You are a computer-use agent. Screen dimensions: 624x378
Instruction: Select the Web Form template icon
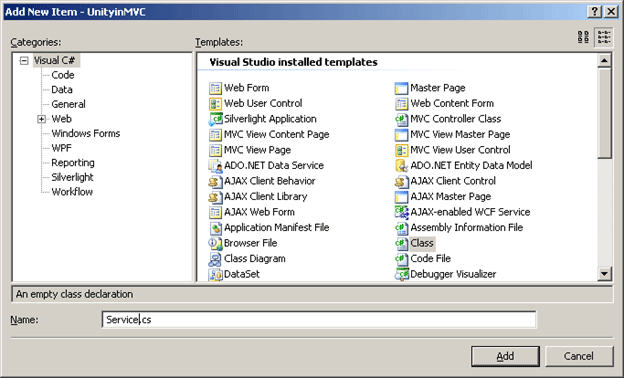215,88
